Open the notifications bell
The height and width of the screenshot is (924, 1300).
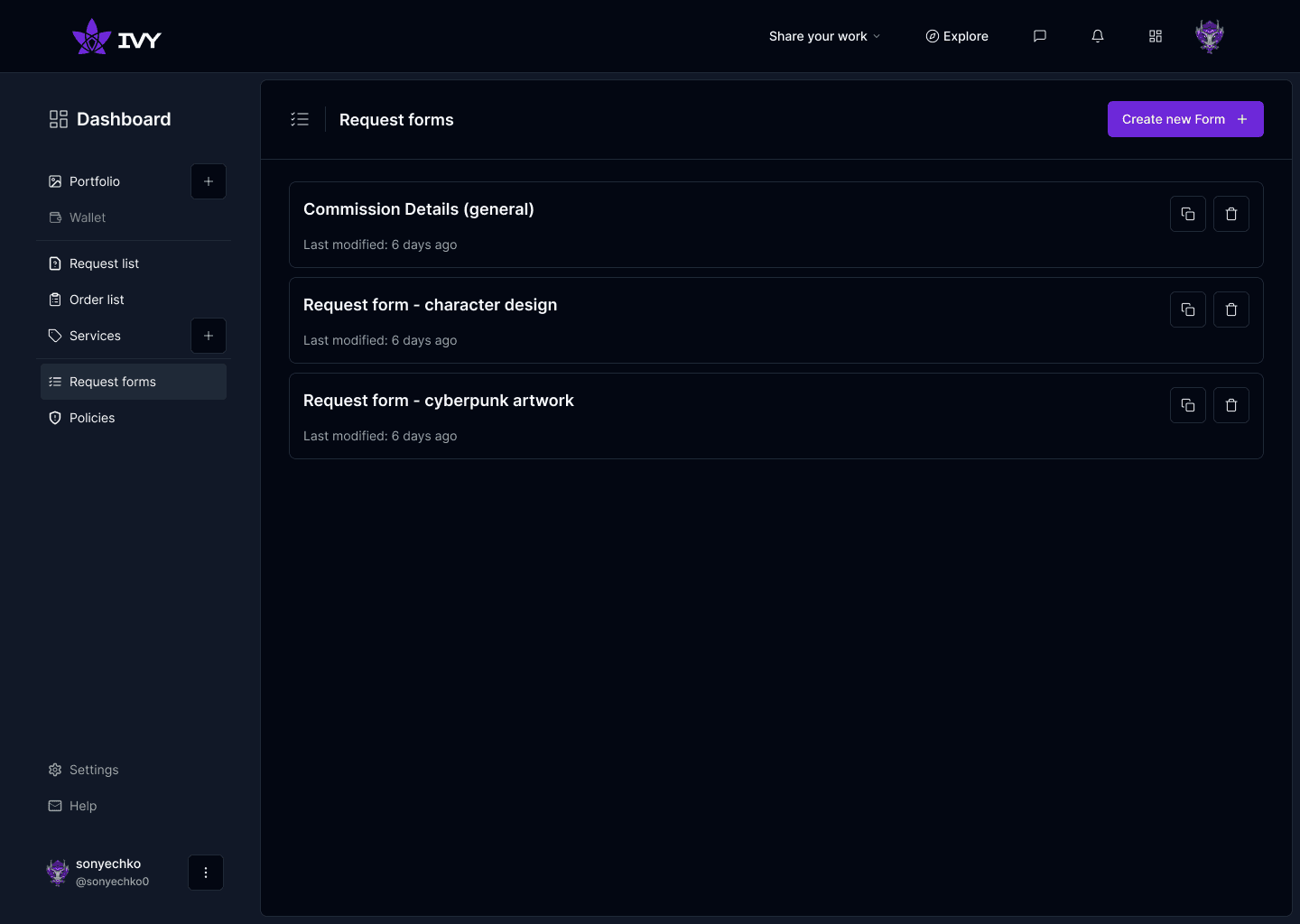click(1098, 36)
